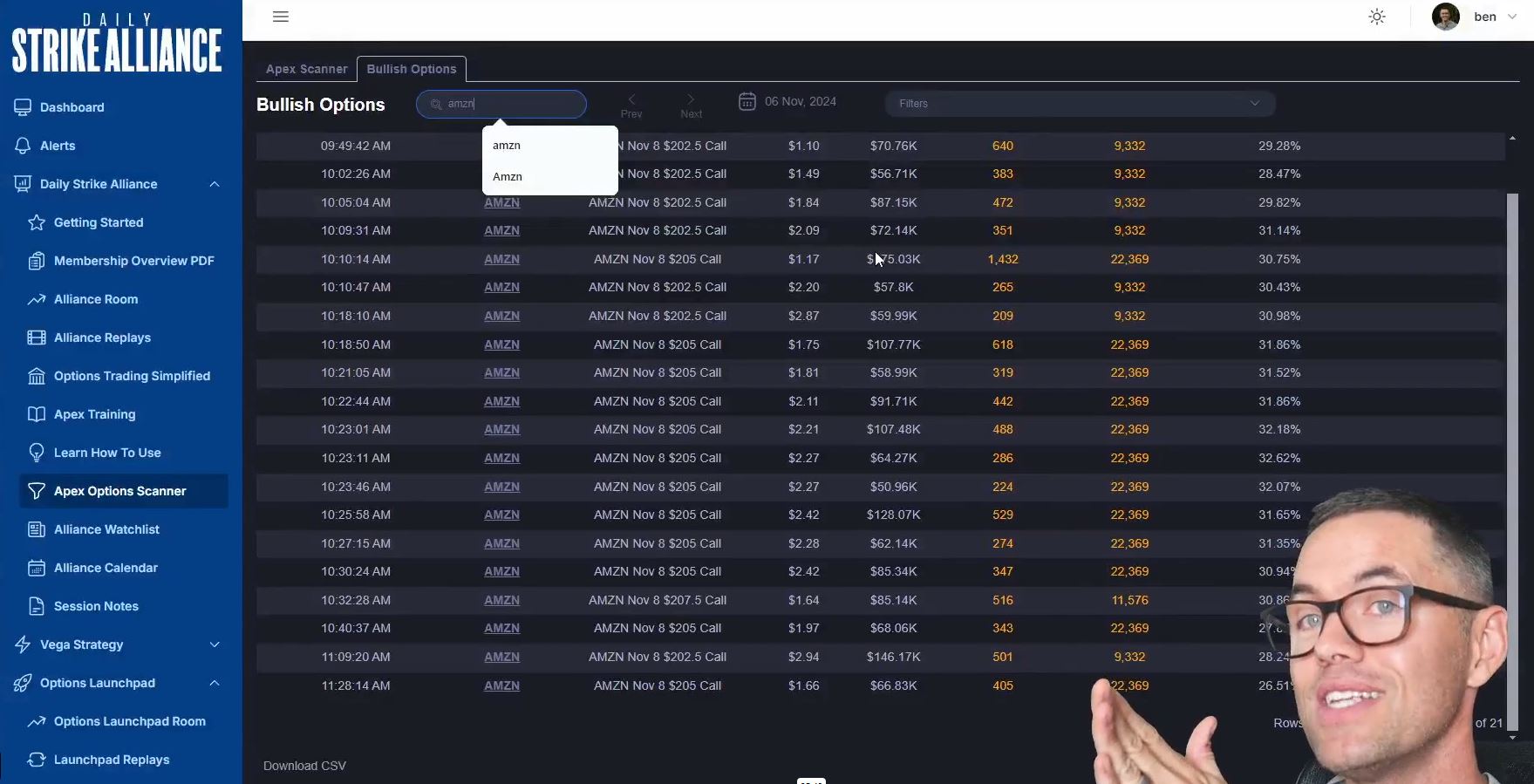Choose lowercase 'amzn' suggestion
This screenshot has width=1534, height=784.
(x=549, y=145)
